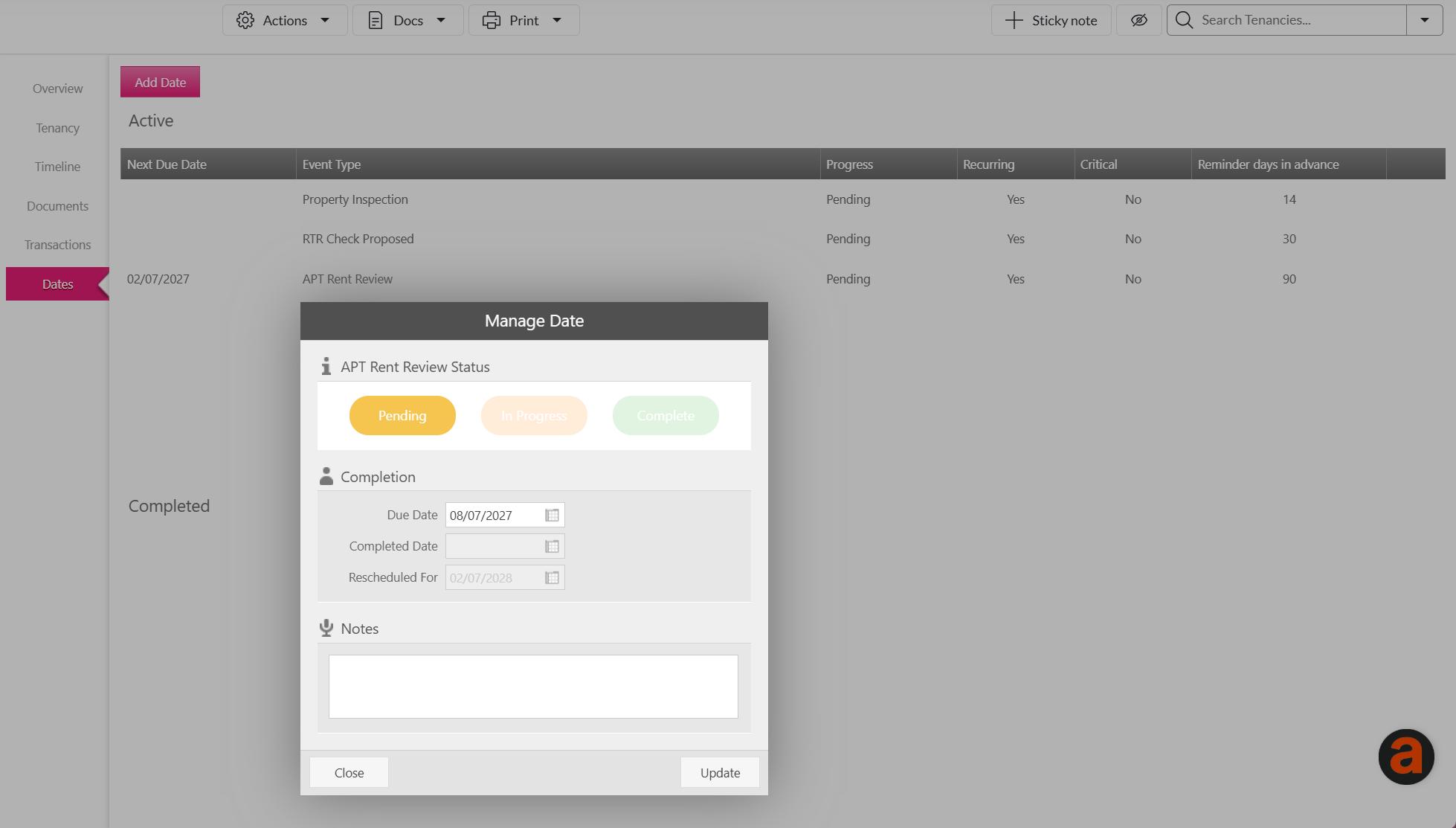Set status to In Progress
Screen dimensions: 1456x828
(534, 415)
